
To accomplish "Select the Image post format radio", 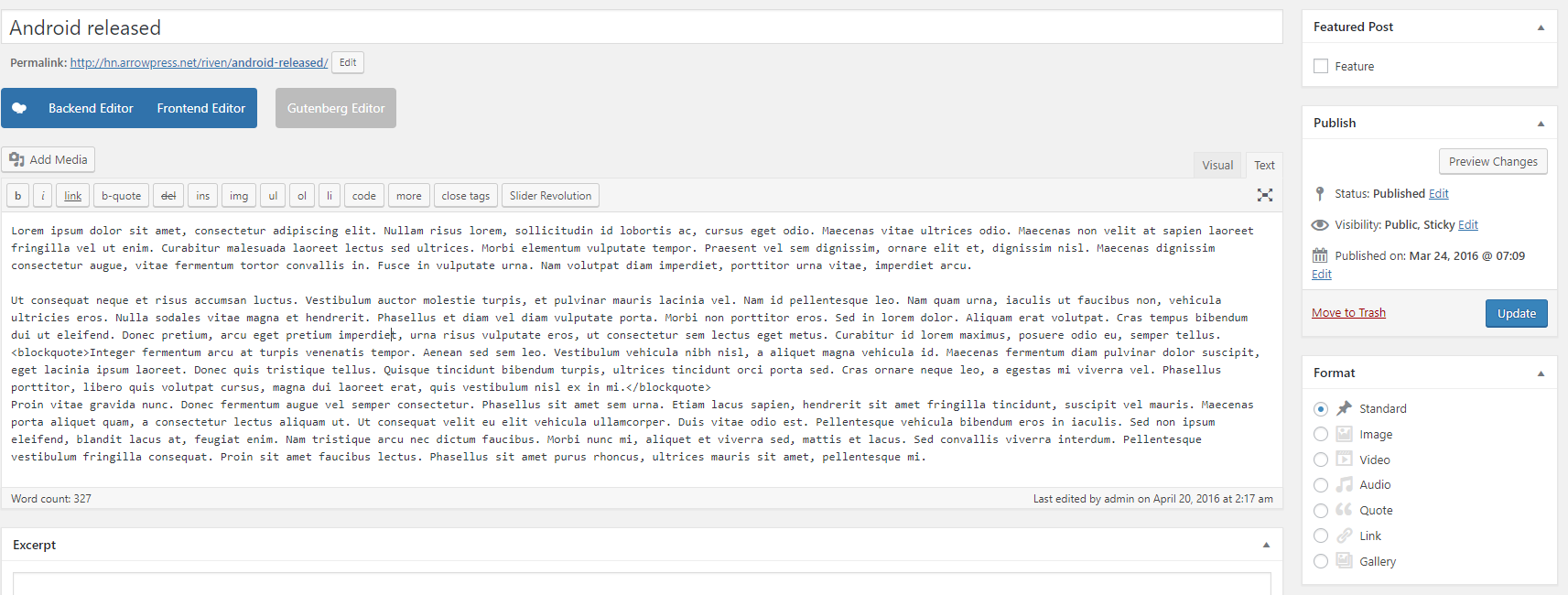I will pyautogui.click(x=1321, y=434).
